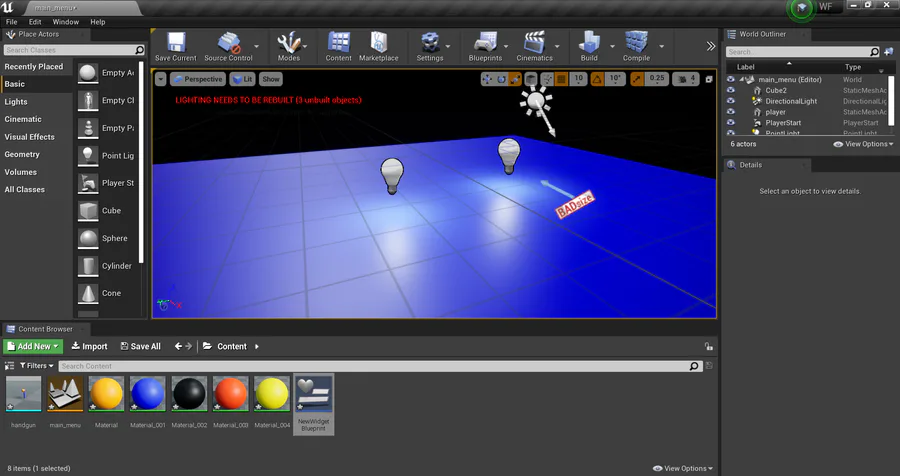Open the Filters dropdown in Content Browser
This screenshot has height=476, width=900.
coord(36,366)
